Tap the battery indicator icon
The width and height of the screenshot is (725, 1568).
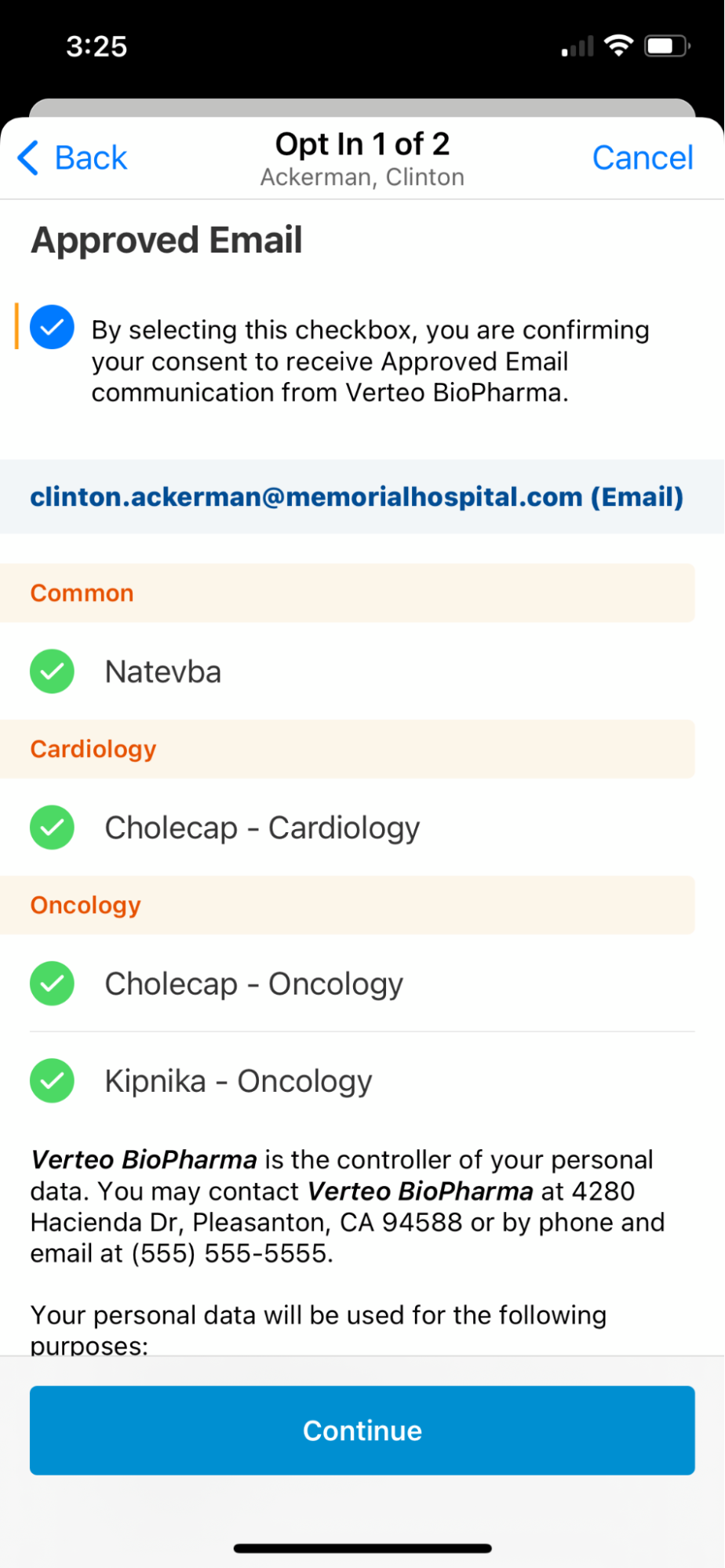coord(666,46)
